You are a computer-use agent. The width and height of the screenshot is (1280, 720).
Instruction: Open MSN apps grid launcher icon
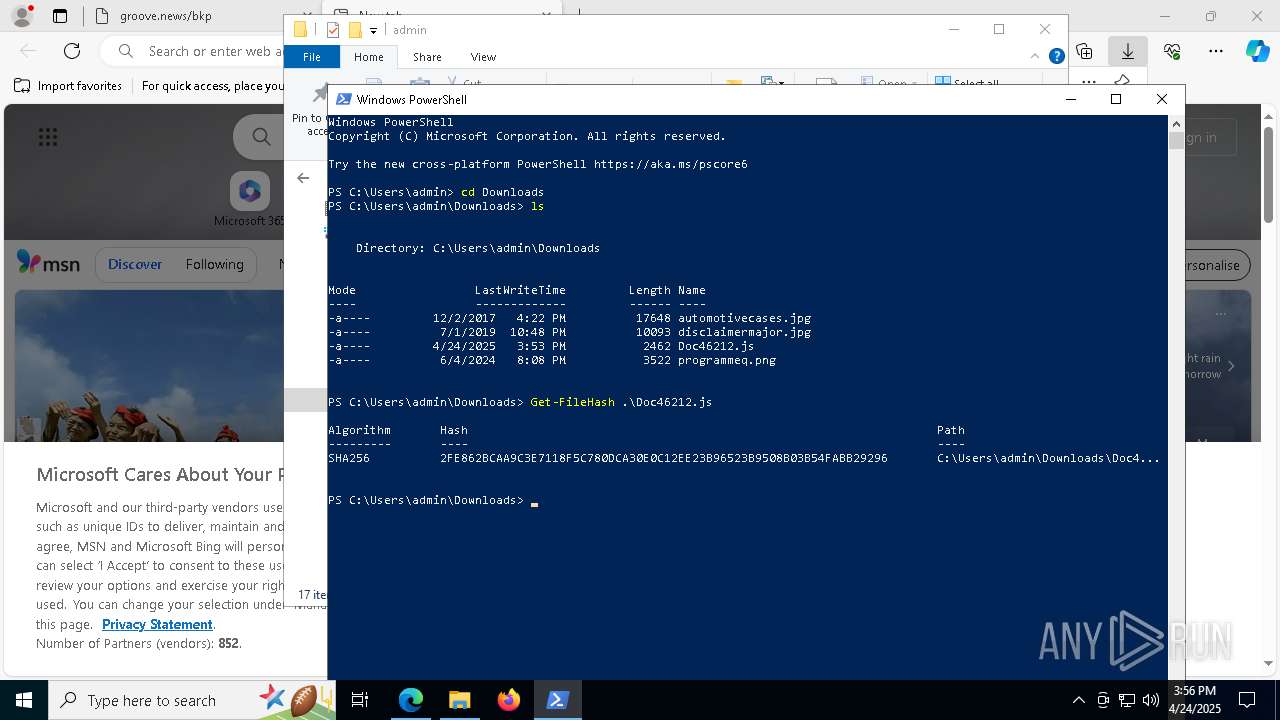click(47, 137)
